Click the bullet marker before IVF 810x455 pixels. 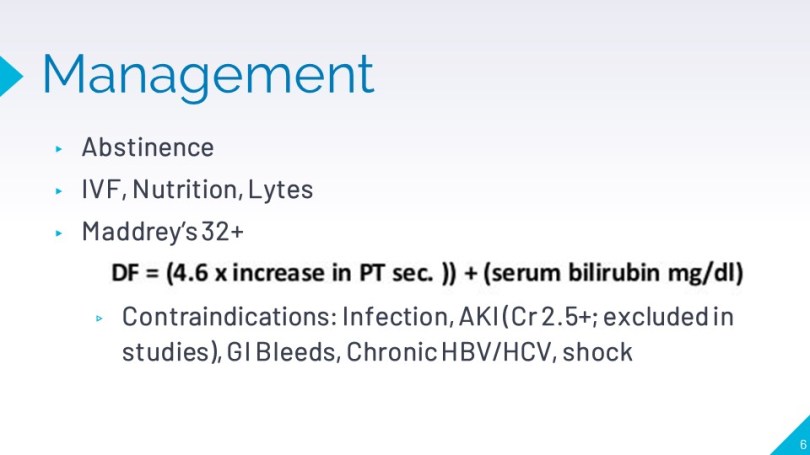click(59, 190)
